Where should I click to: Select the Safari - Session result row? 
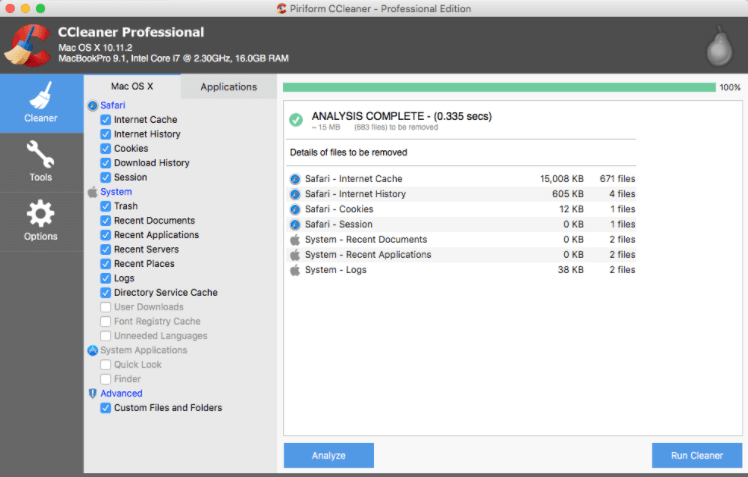click(x=462, y=224)
